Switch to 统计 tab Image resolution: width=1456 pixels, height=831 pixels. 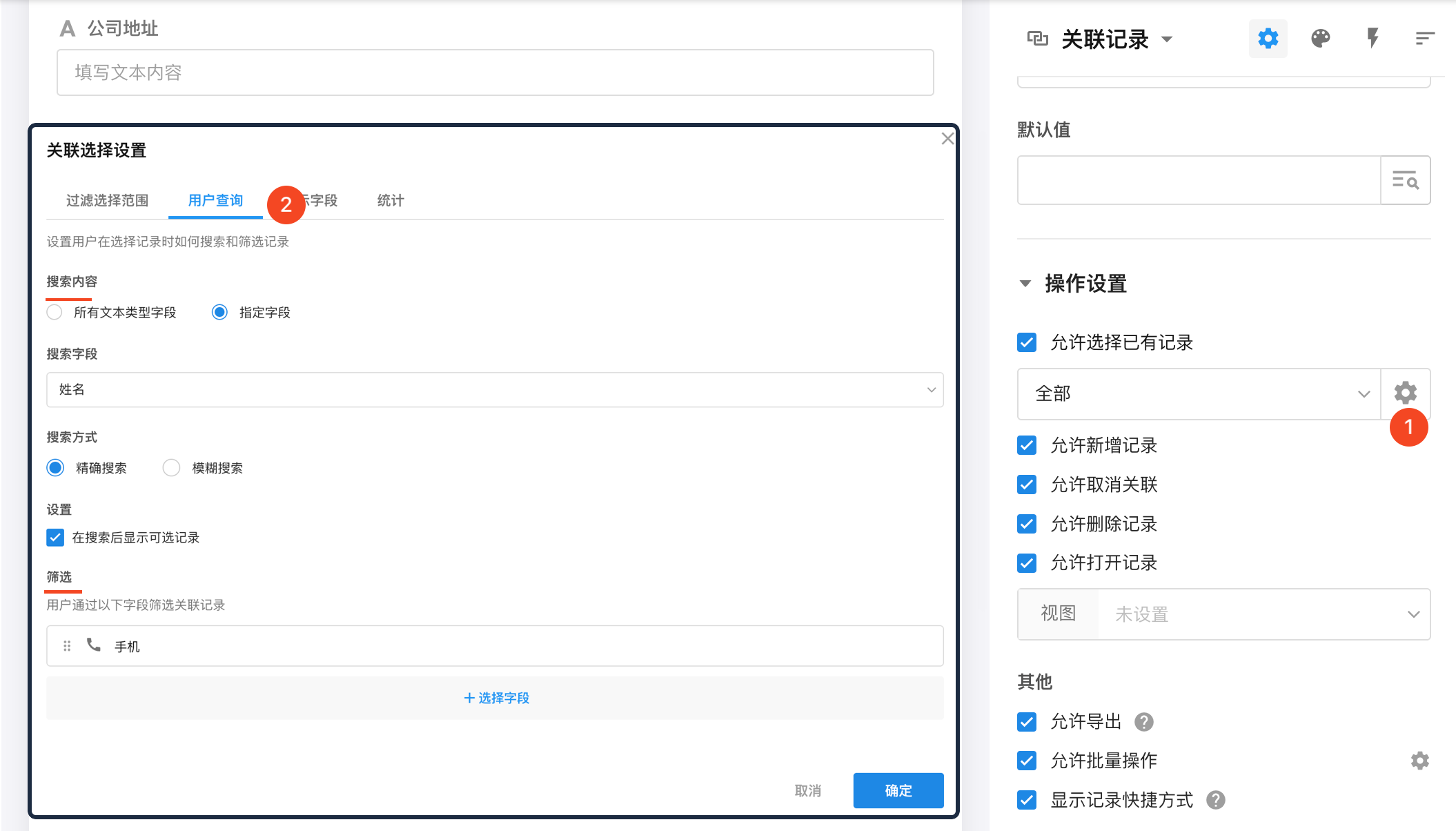pos(390,201)
